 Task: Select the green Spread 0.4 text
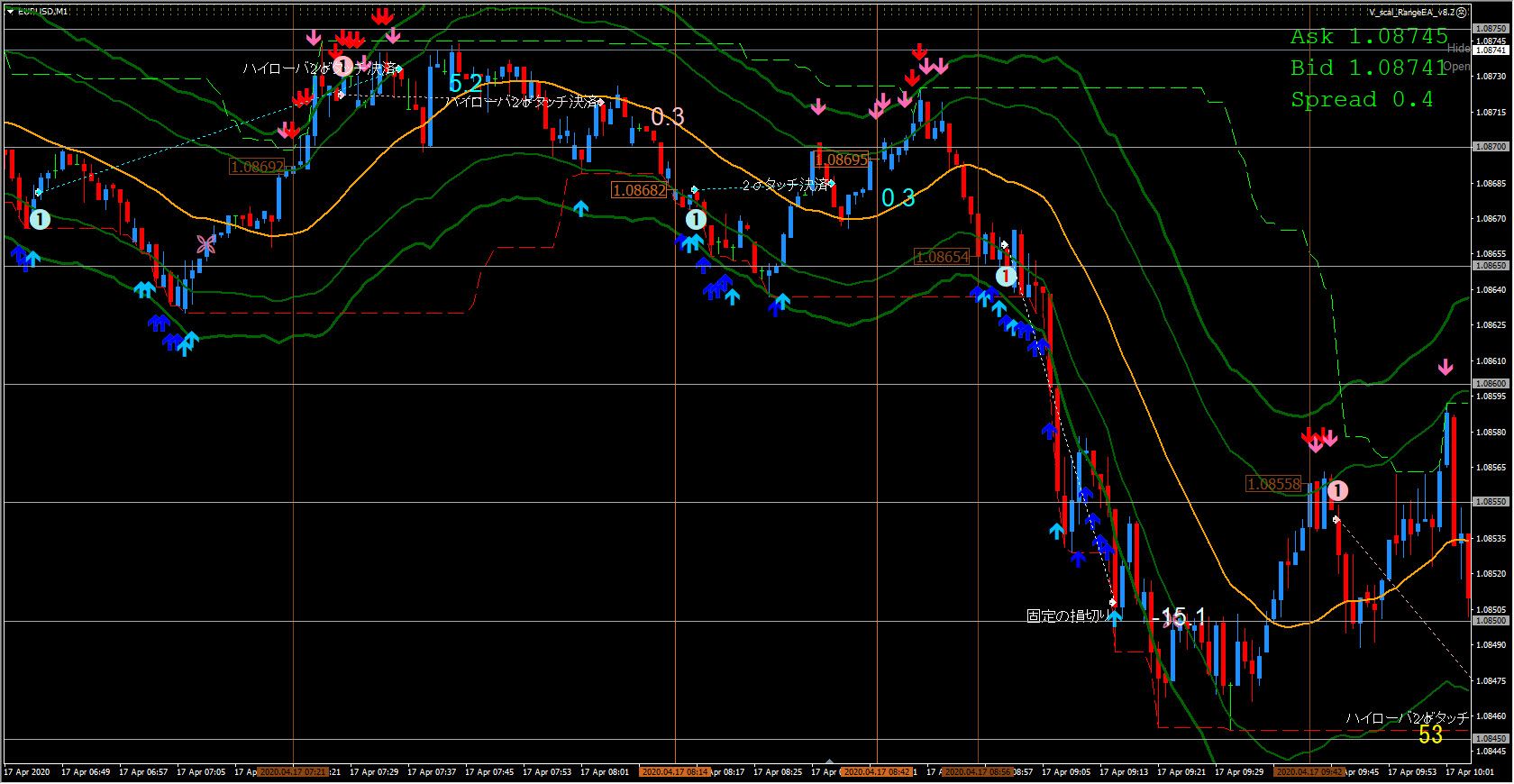[x=1362, y=99]
